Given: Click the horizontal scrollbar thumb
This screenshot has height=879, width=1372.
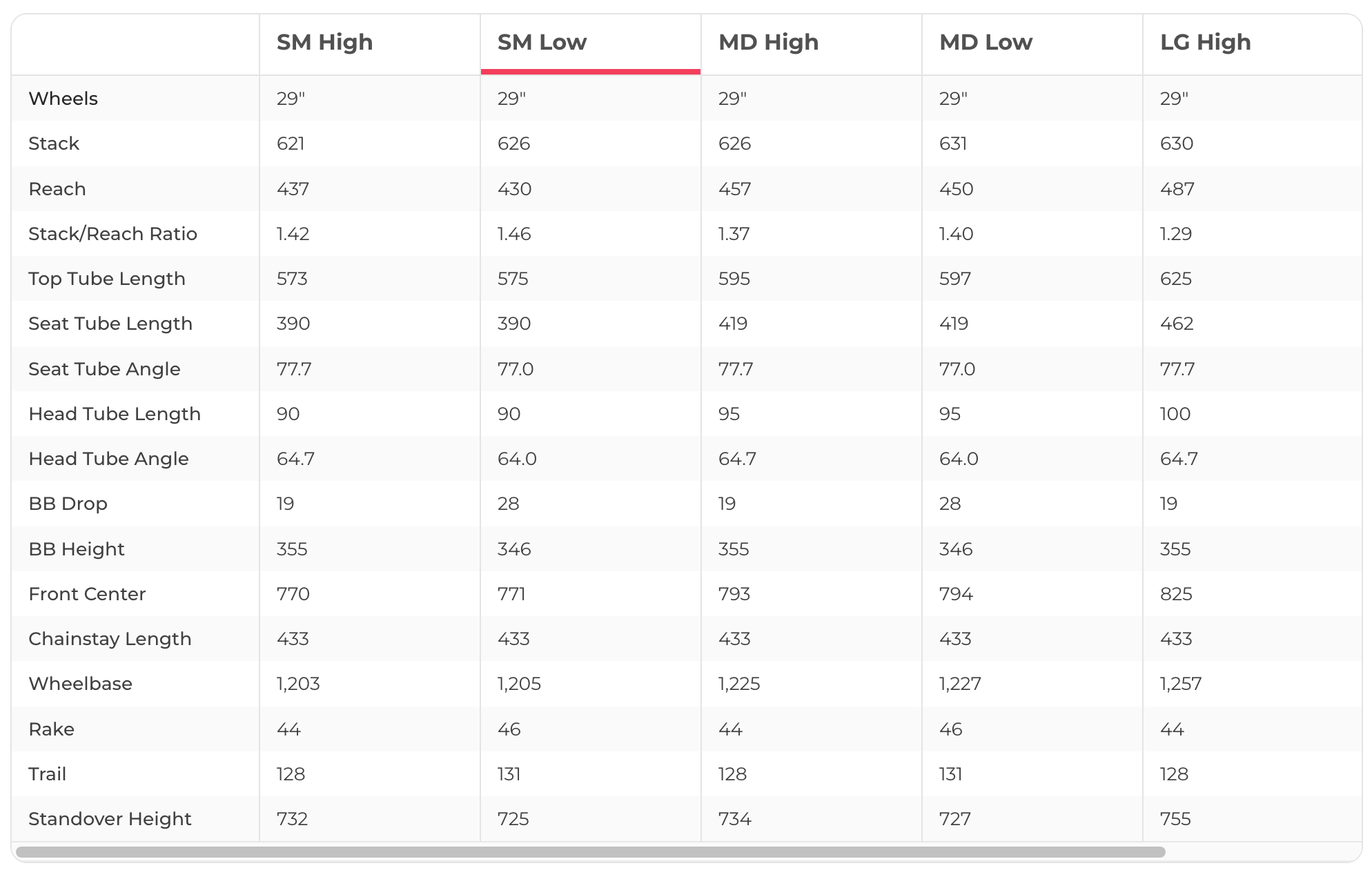Looking at the screenshot, I should point(590,852).
